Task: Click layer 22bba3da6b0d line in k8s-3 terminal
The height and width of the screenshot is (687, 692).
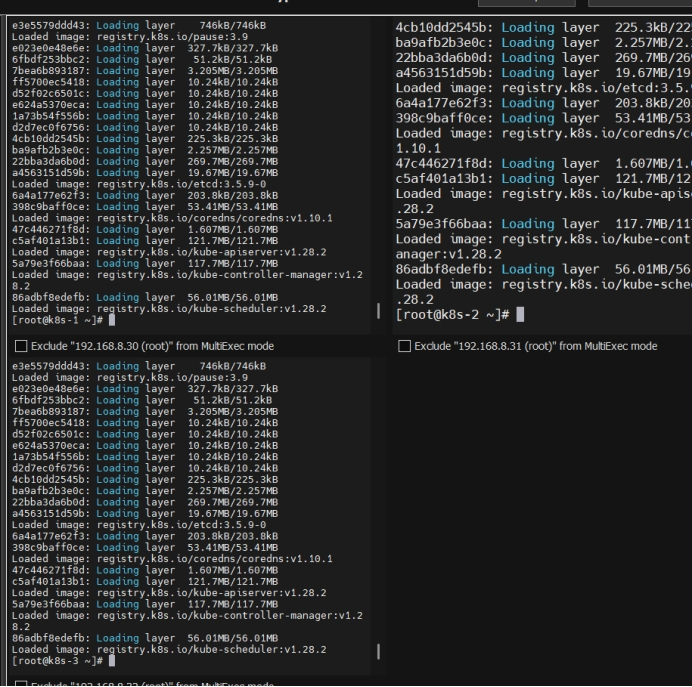Action: [x=145, y=502]
